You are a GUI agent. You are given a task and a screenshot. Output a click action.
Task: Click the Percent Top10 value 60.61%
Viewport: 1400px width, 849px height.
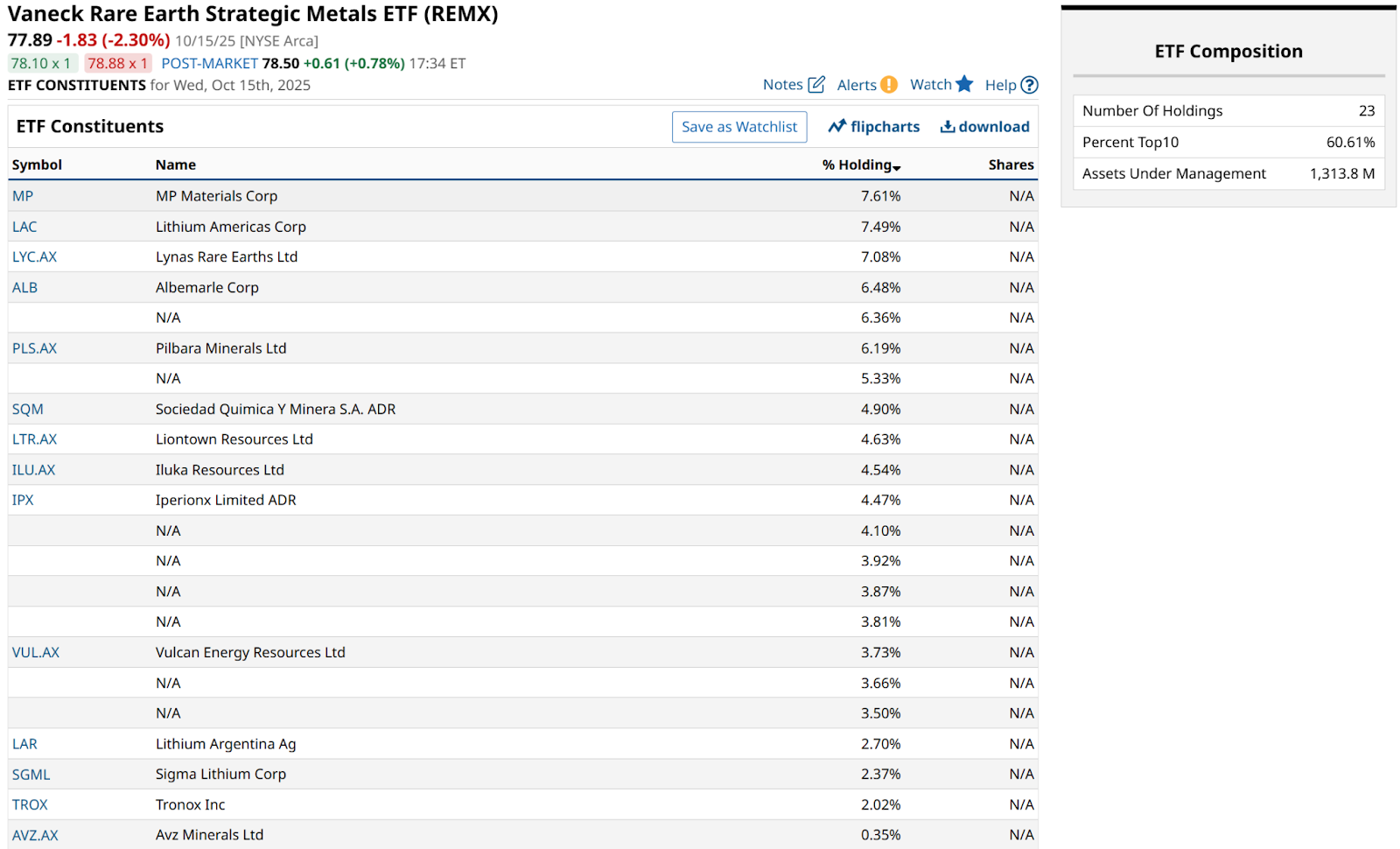coord(1350,142)
